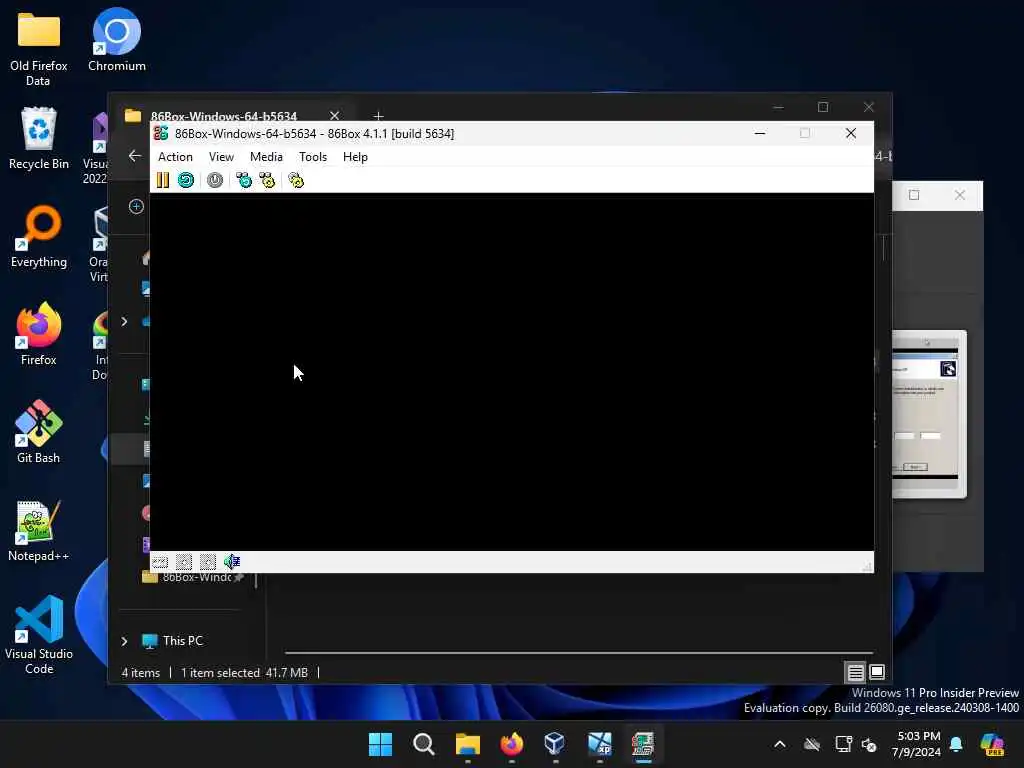Minimize the 86Box window
Screen dimensions: 1024x768
coord(760,133)
